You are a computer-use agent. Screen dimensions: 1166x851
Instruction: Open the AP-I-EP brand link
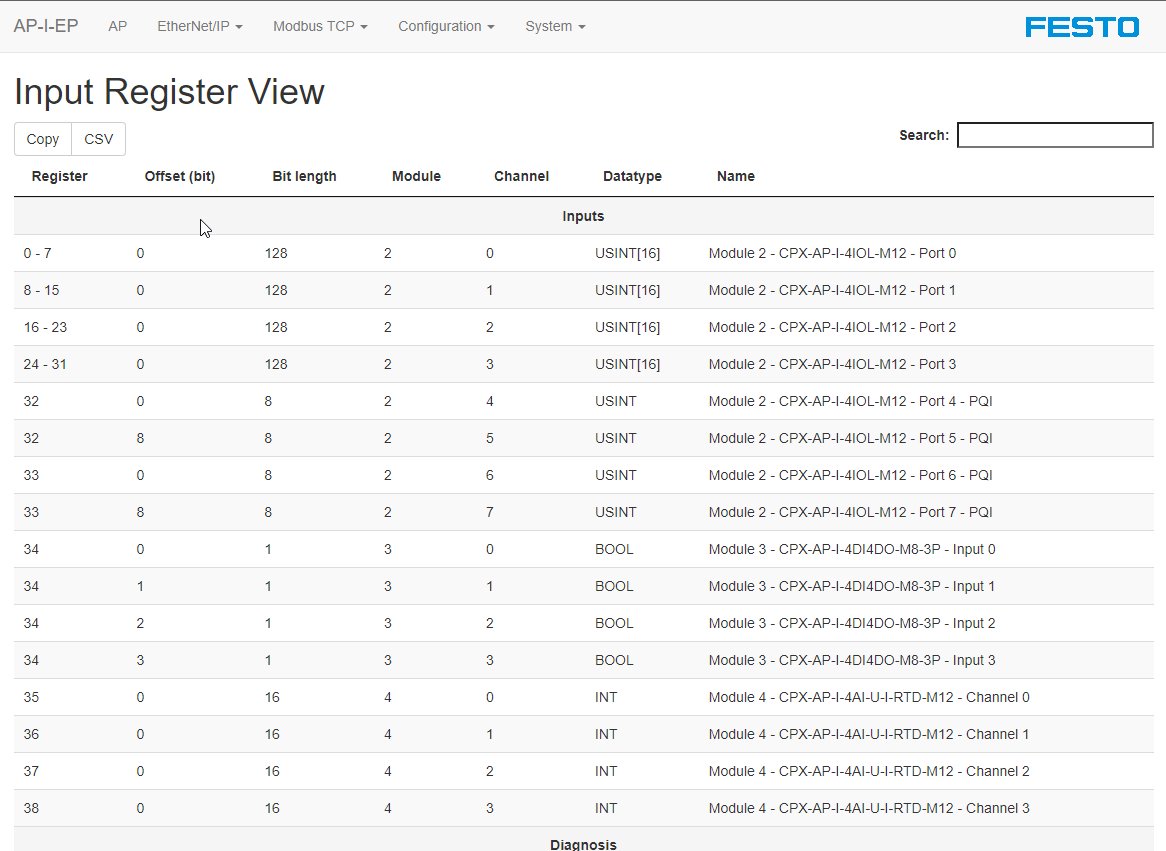(46, 26)
